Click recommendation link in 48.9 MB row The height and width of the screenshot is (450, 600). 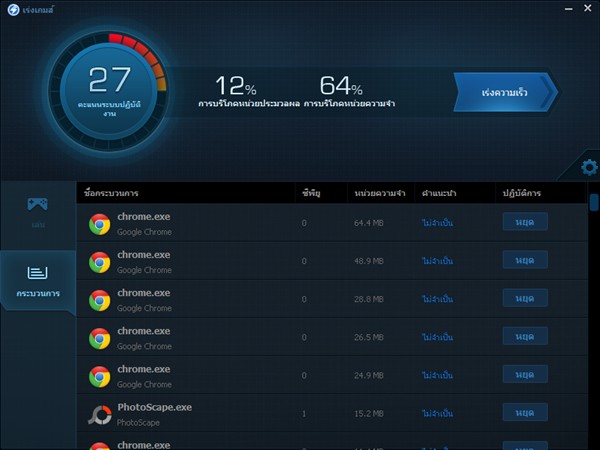point(437,261)
